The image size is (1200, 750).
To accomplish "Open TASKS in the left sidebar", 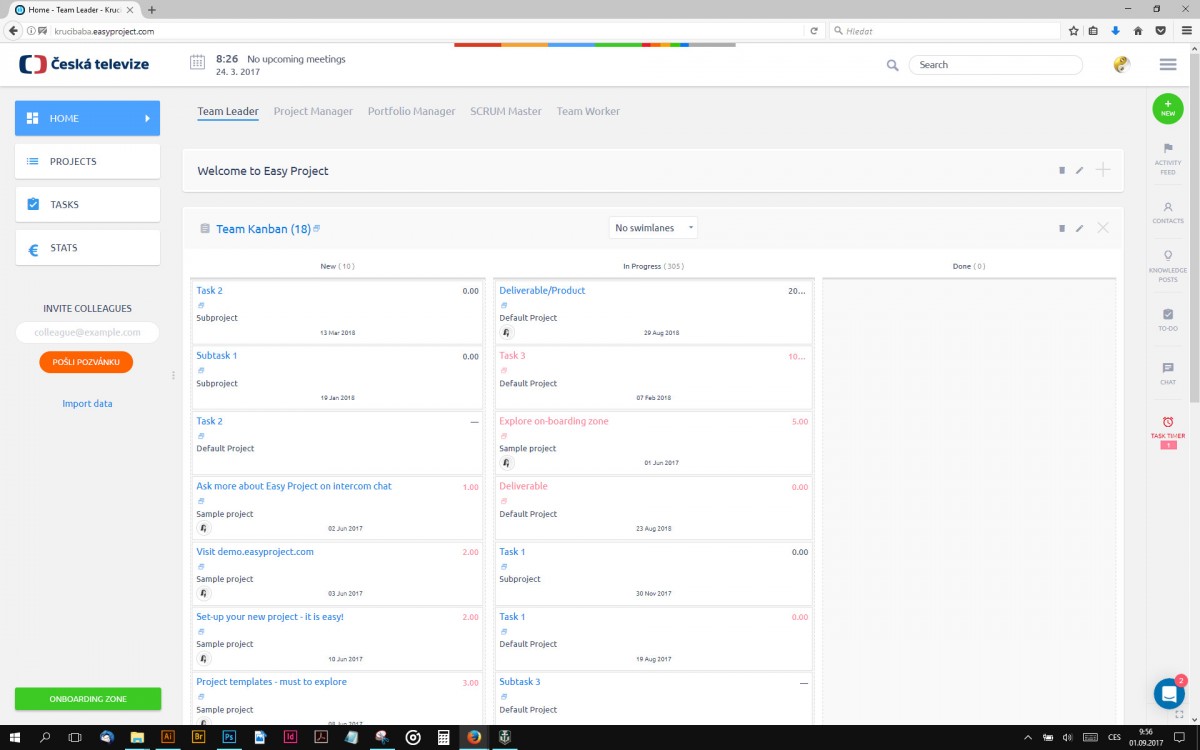I will (87, 204).
